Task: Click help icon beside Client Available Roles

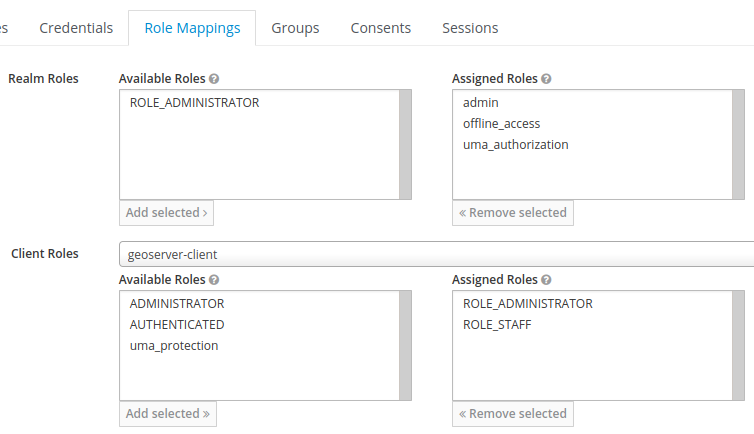Action: pos(215,281)
